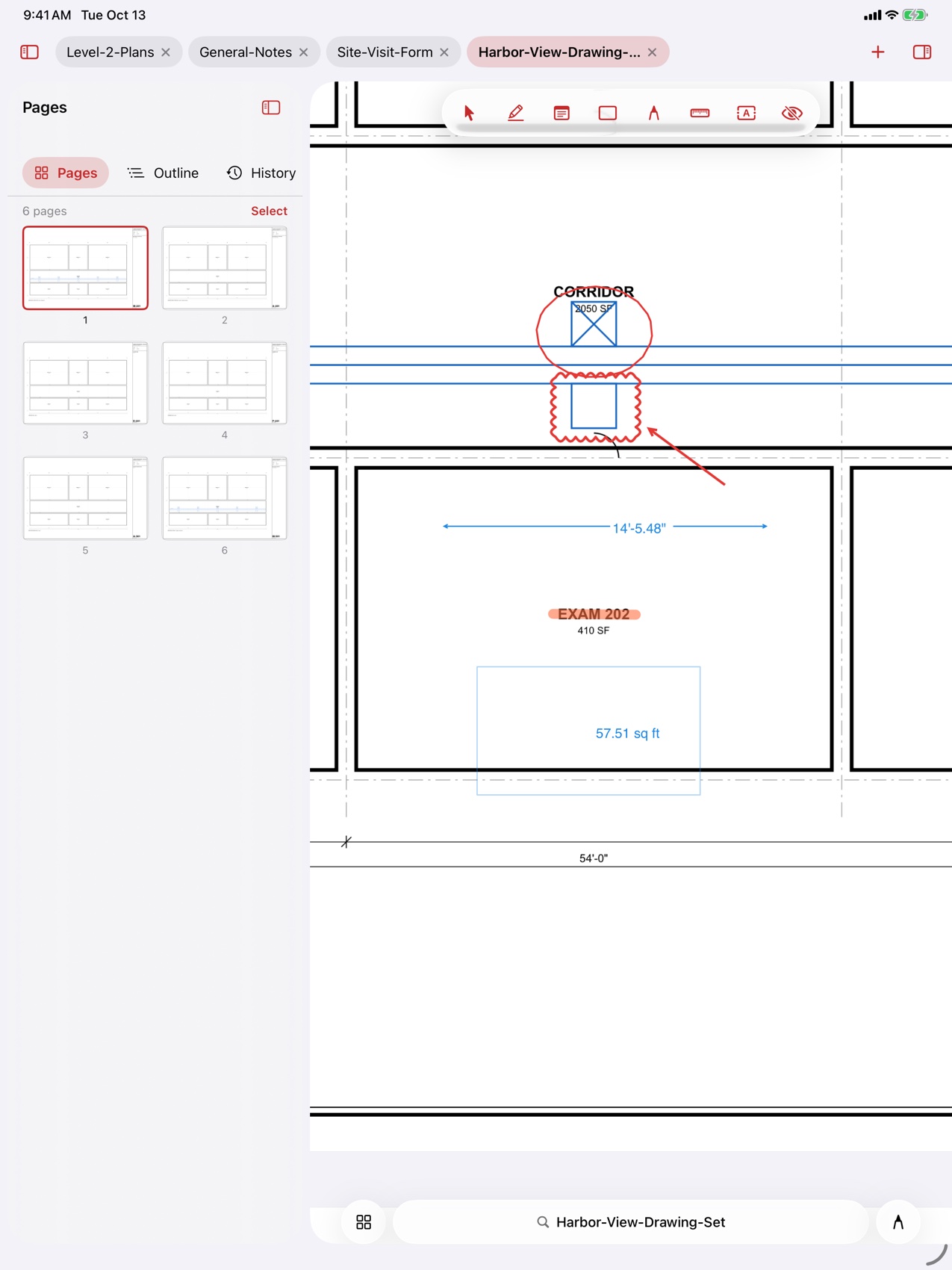The height and width of the screenshot is (1270, 952).
Task: Open page 4 thumbnail
Action: click(x=224, y=383)
